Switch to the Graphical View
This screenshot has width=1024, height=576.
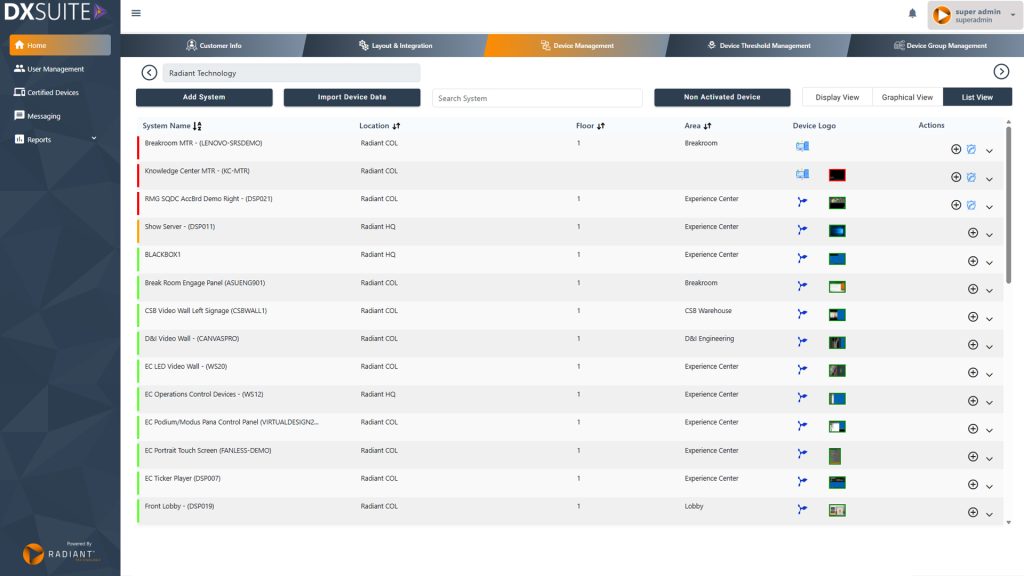(x=907, y=97)
